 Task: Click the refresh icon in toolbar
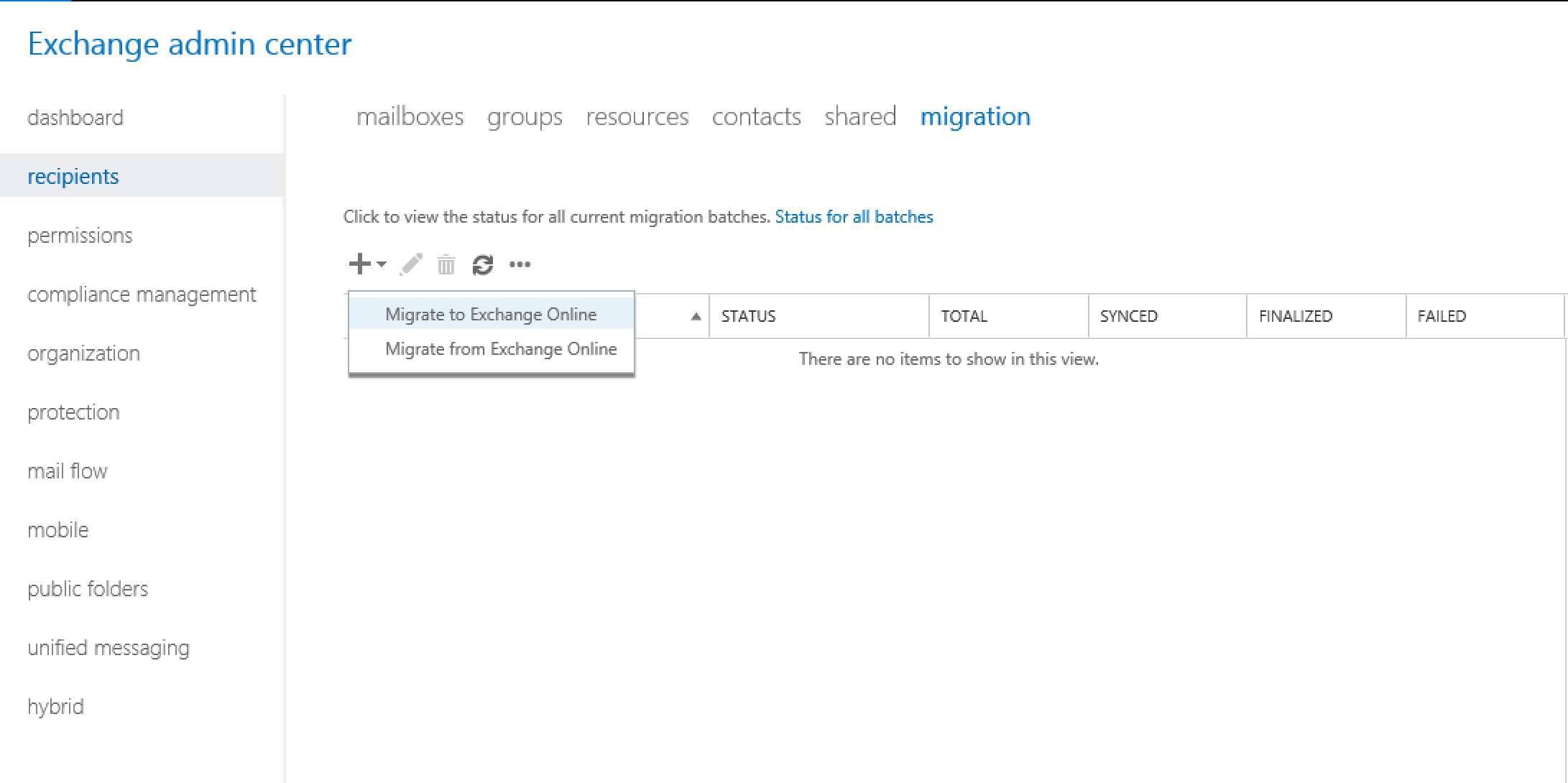pyautogui.click(x=482, y=265)
